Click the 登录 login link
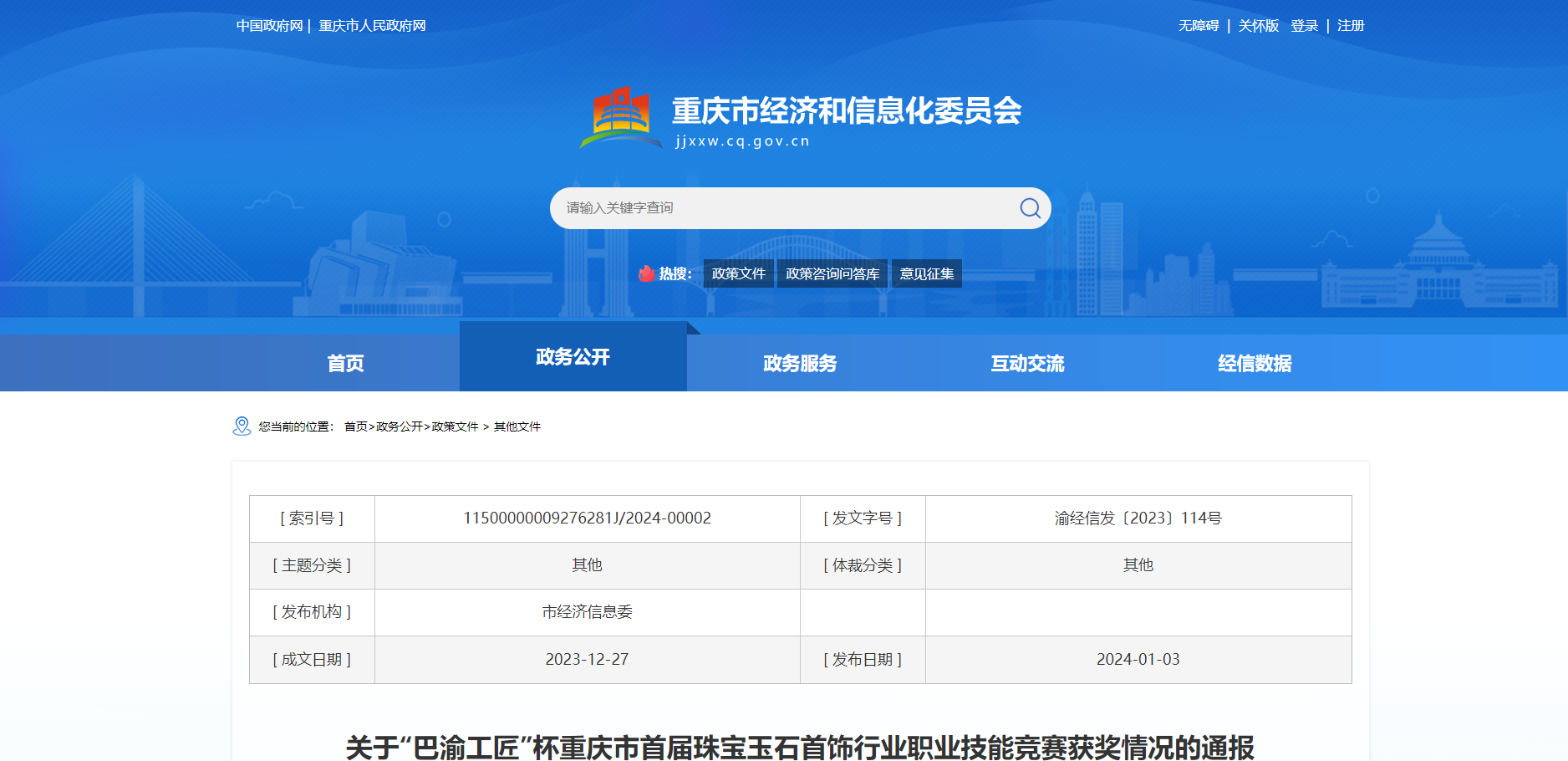Screen dimensions: 1568x761 pyautogui.click(x=1304, y=26)
